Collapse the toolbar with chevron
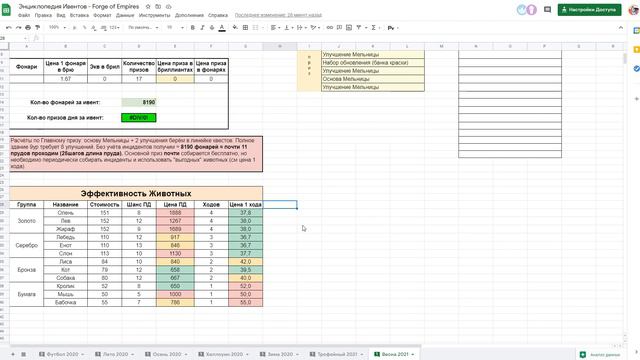640x360 pixels. [621, 28]
